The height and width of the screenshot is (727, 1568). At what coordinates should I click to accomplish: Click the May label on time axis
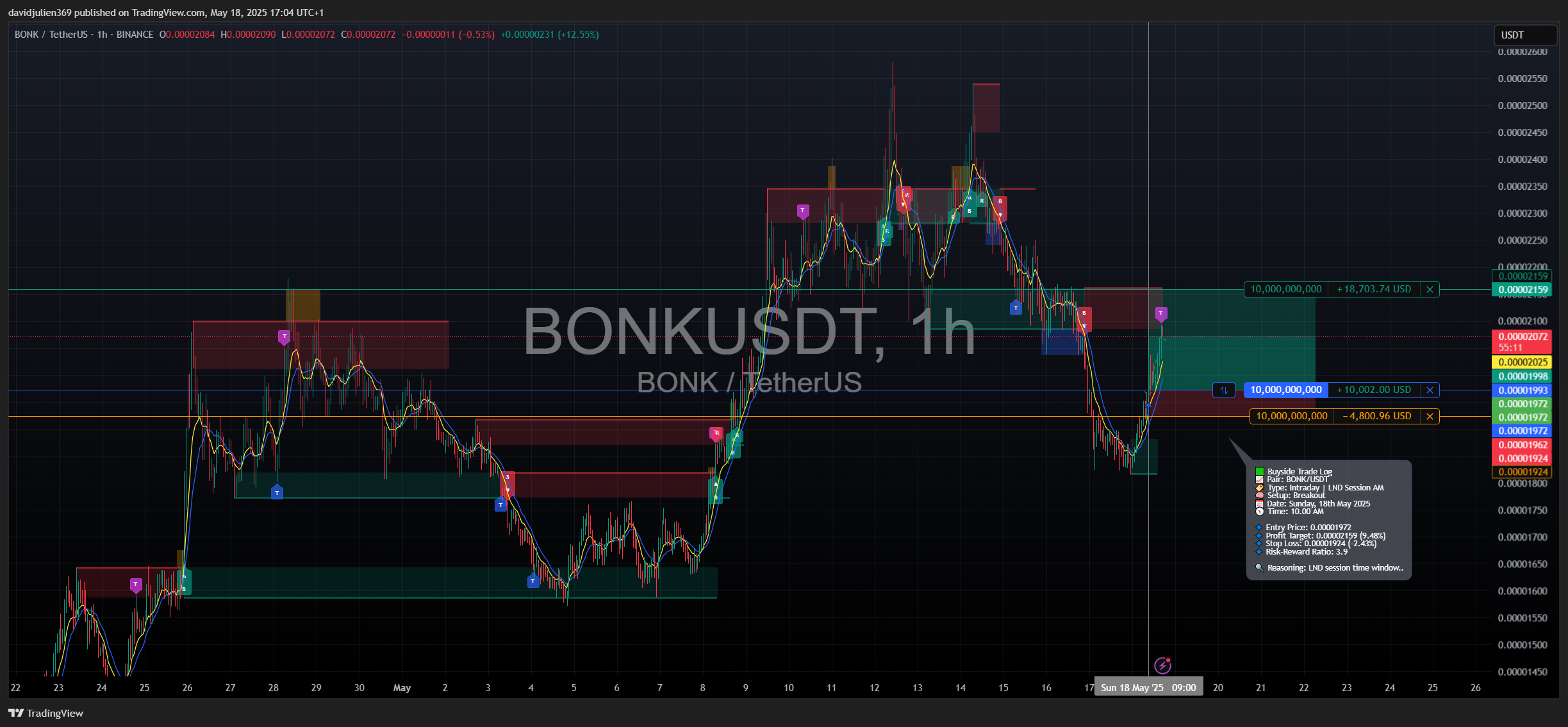pos(402,688)
